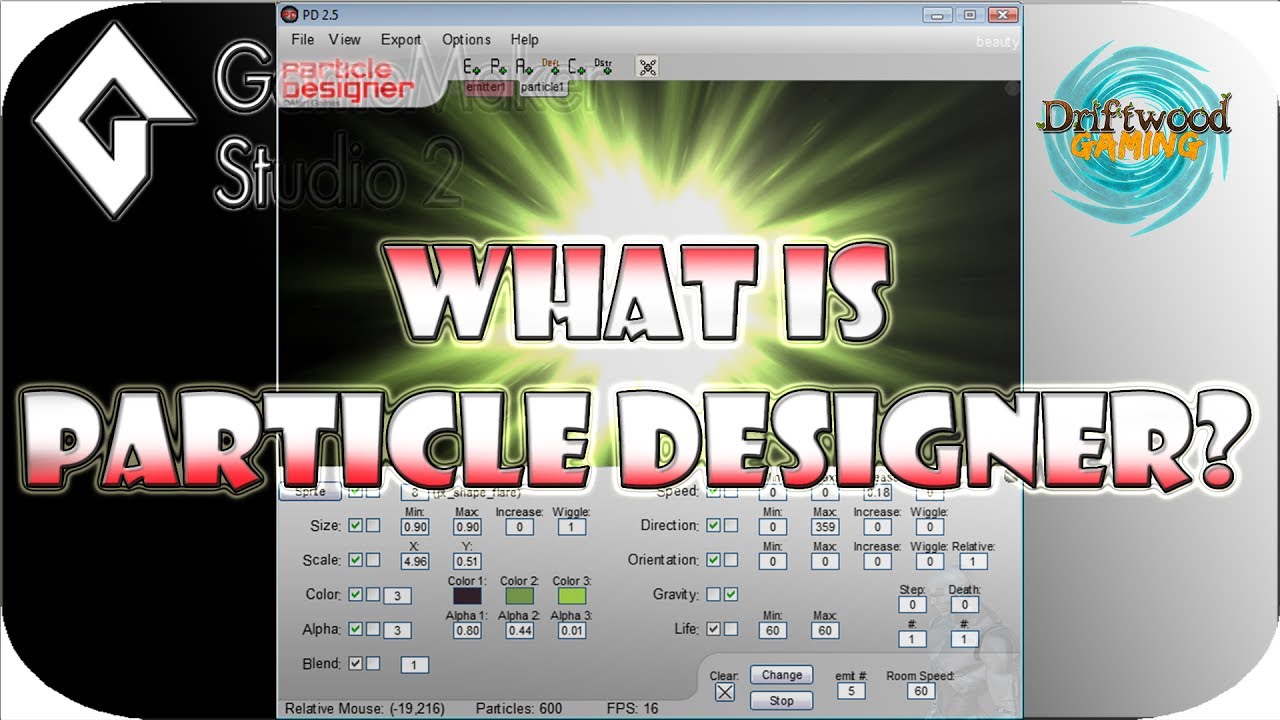Click the Alpha 2 field
The image size is (1280, 720).
(x=519, y=630)
